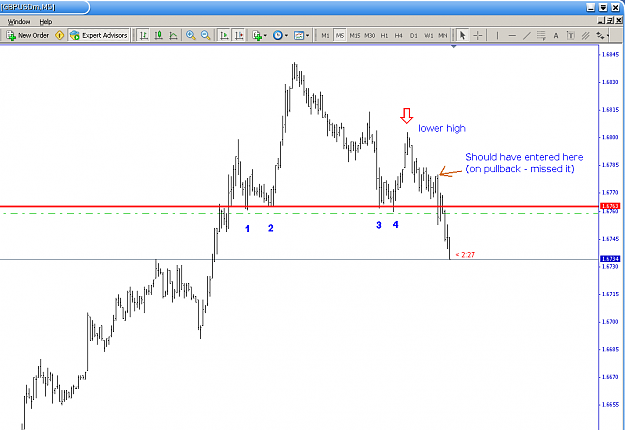Open the Indicators list button
The image size is (625, 430).
[257, 35]
